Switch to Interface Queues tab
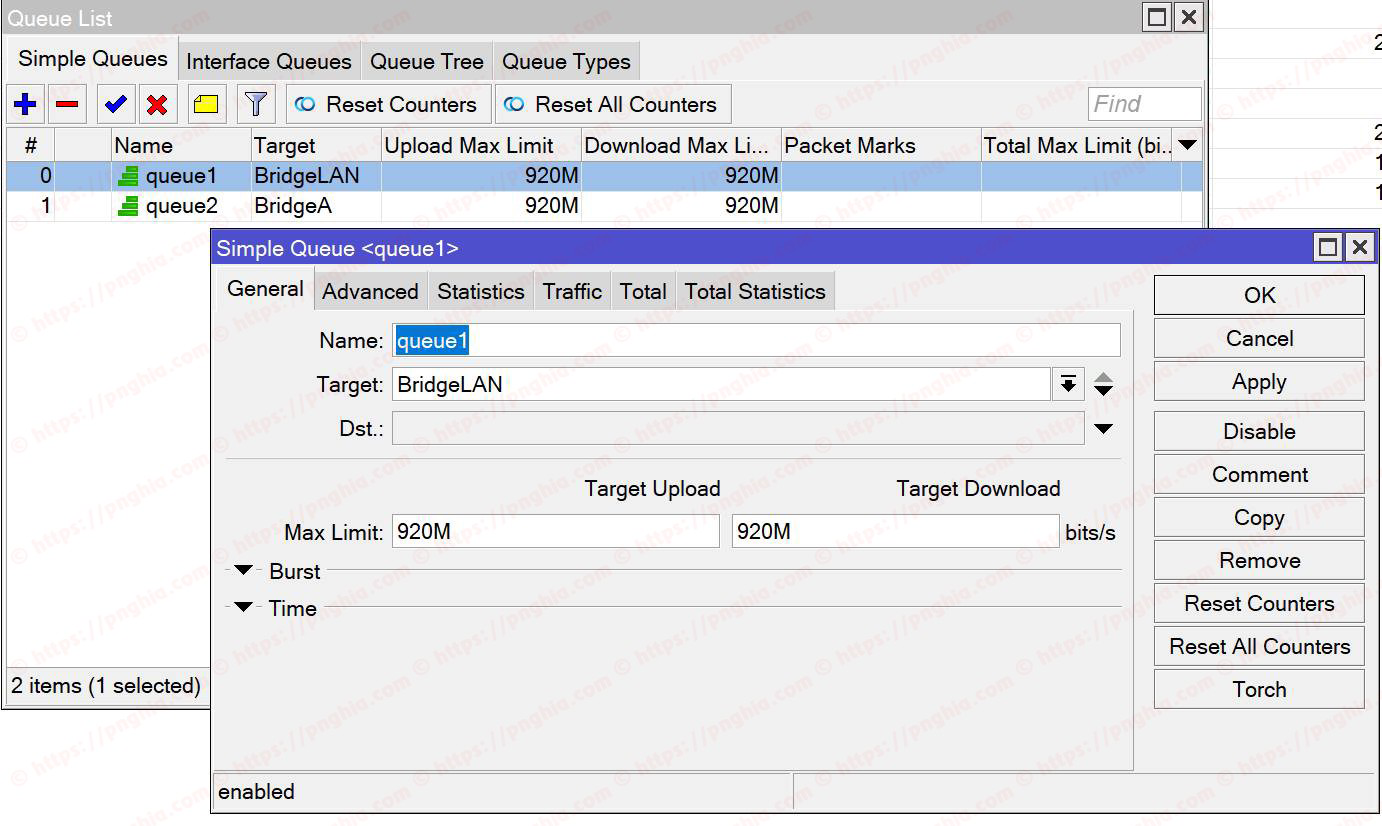 (x=269, y=61)
